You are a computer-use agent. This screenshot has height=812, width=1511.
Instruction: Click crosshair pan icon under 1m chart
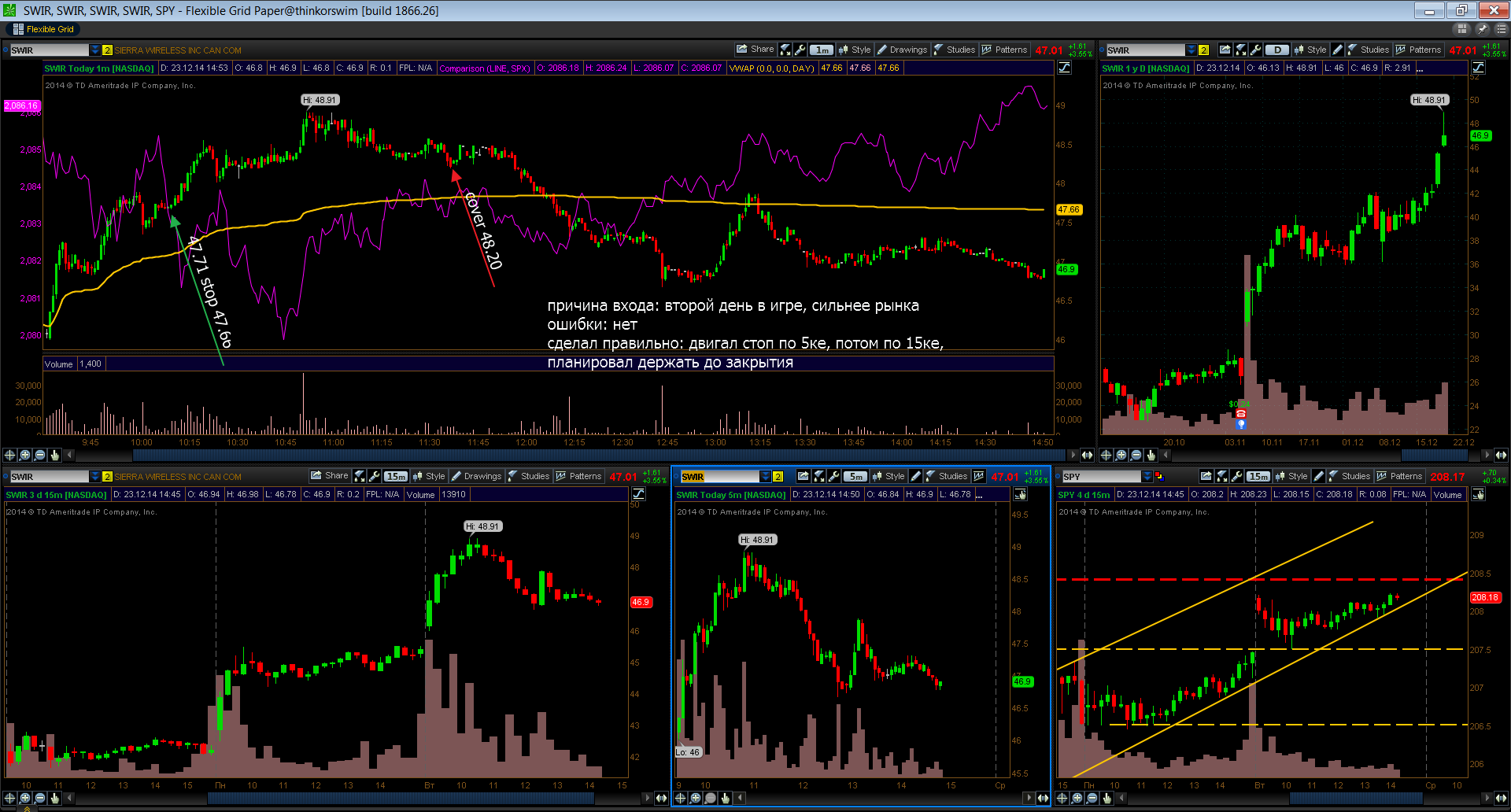(x=9, y=455)
